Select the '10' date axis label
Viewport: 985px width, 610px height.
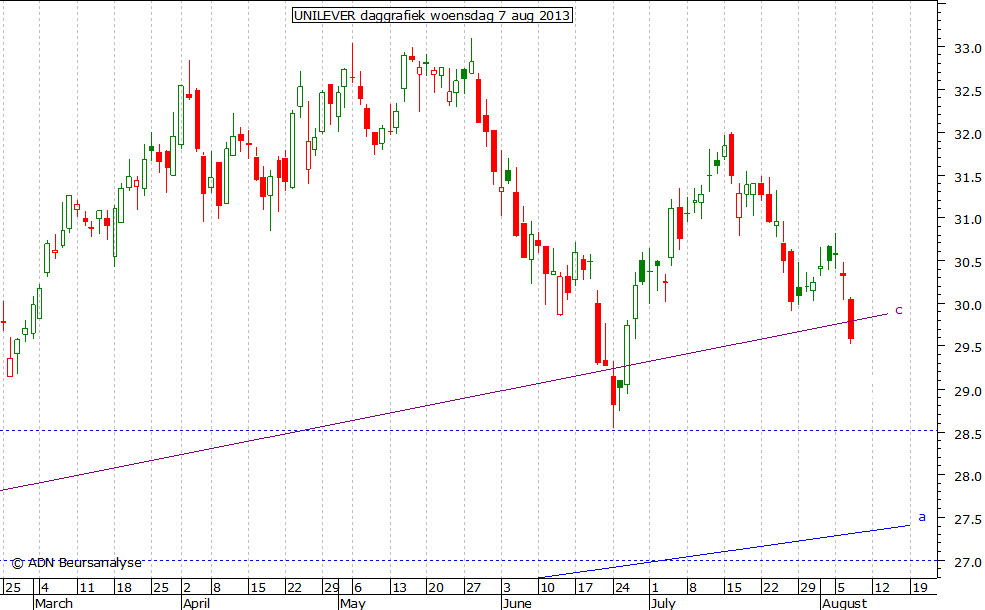(547, 588)
